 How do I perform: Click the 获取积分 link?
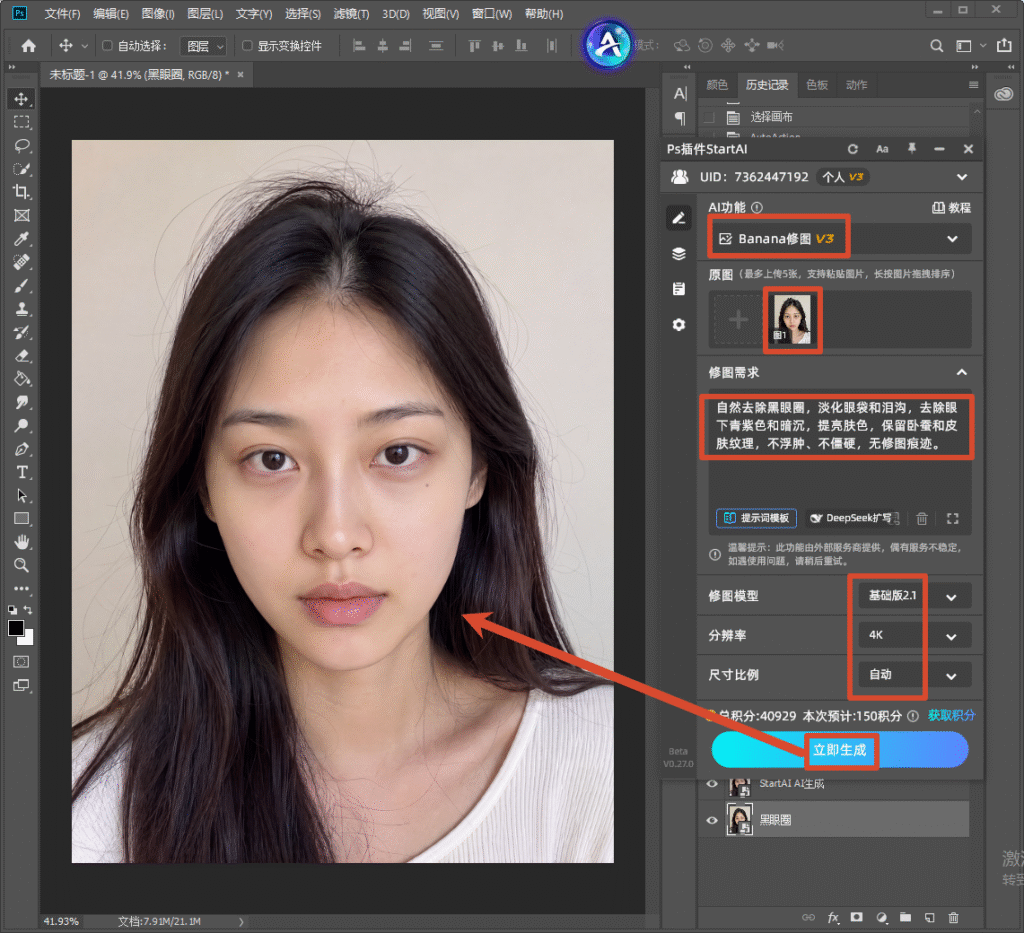(952, 716)
